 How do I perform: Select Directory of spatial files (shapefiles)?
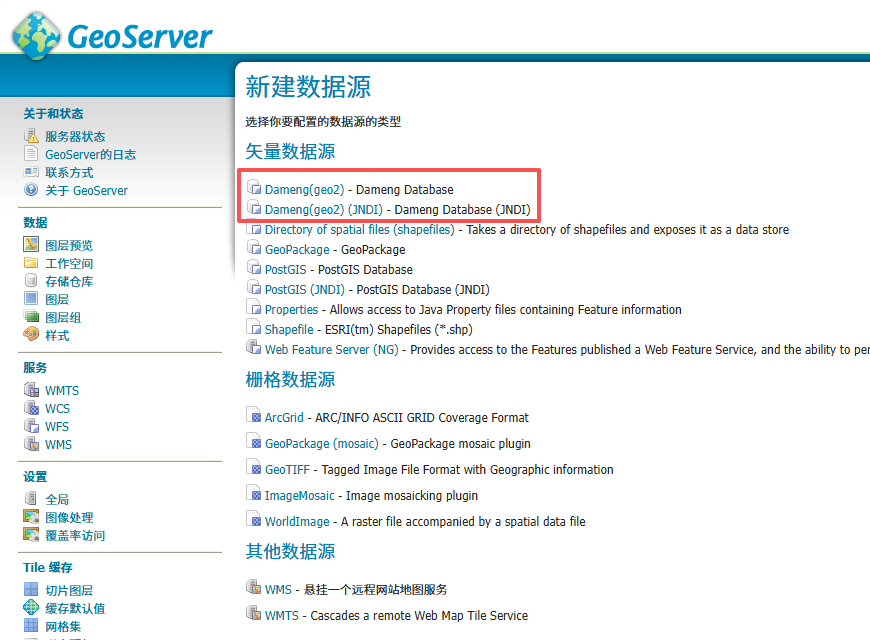click(x=360, y=230)
